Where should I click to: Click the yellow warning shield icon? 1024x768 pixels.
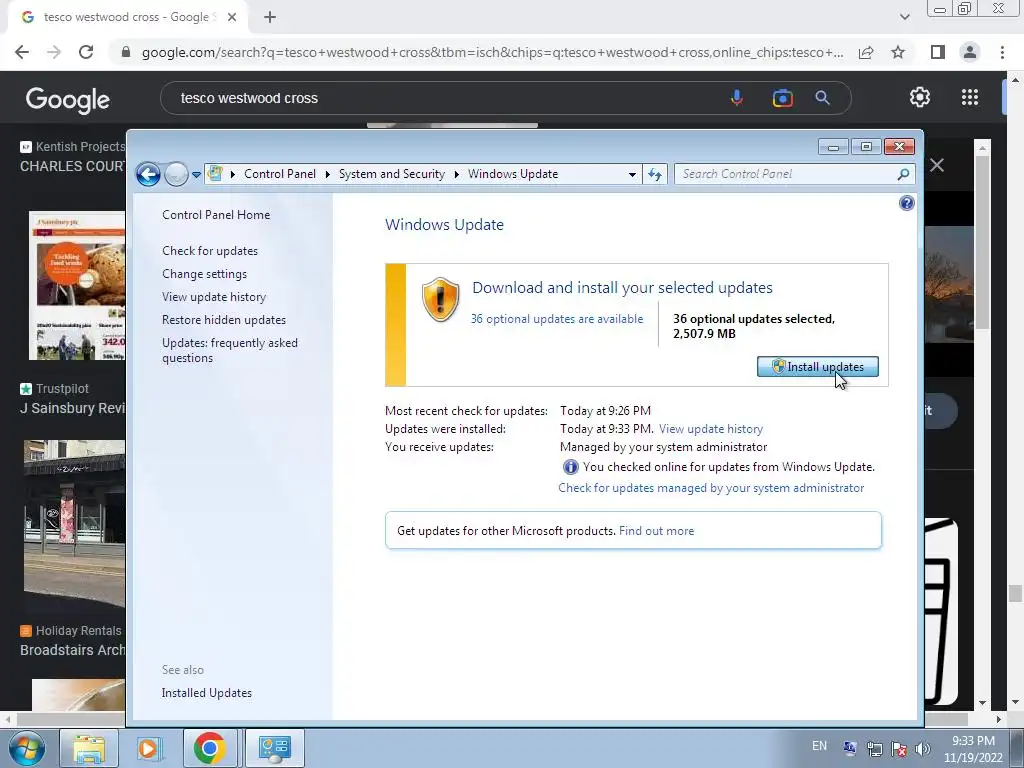pos(440,299)
